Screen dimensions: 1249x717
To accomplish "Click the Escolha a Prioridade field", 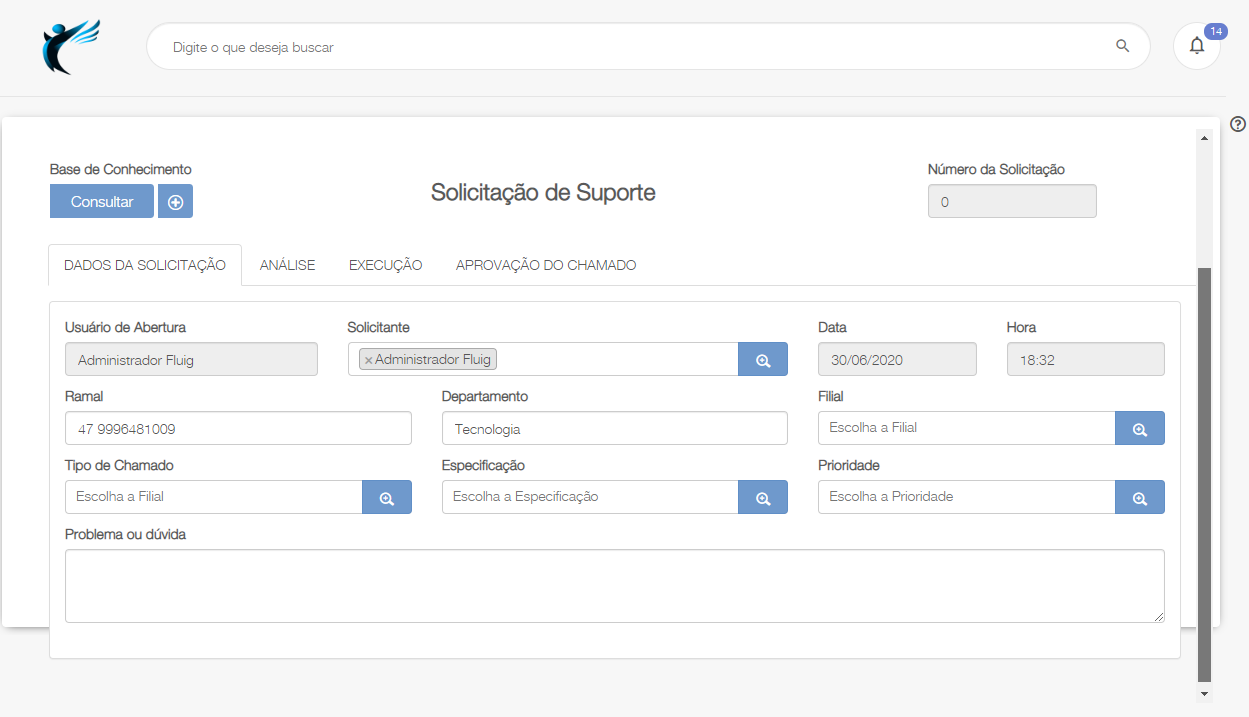I will [x=965, y=497].
